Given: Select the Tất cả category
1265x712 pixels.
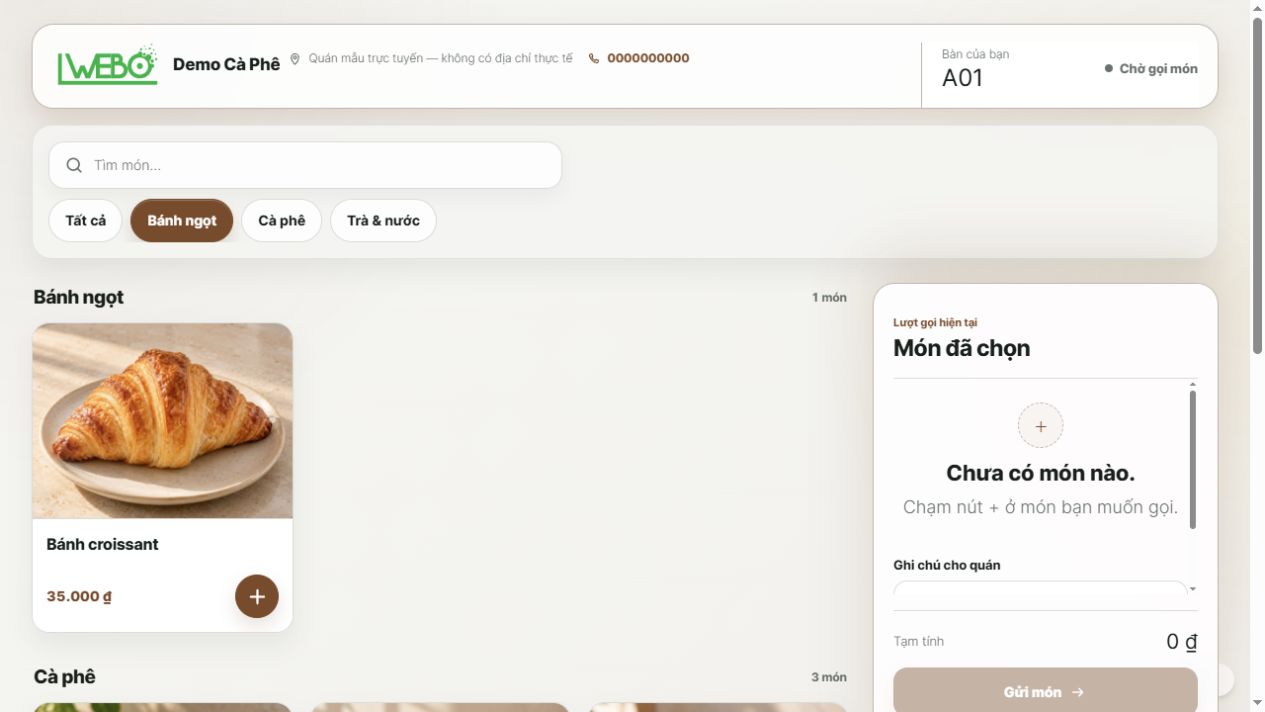Looking at the screenshot, I should coord(85,220).
